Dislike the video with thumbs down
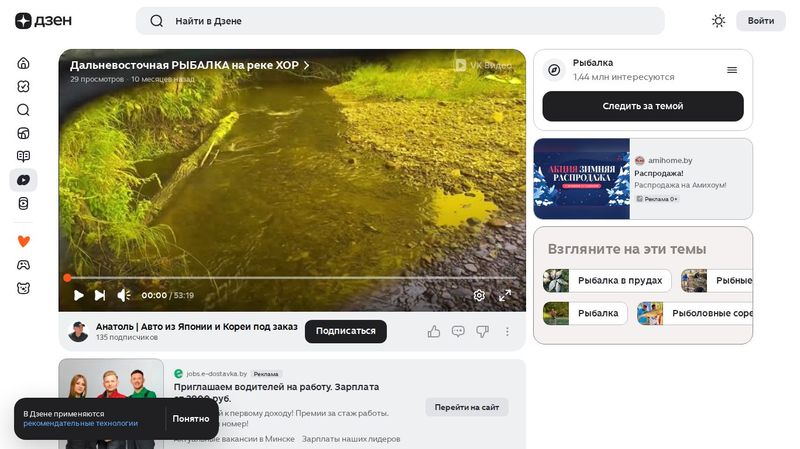This screenshot has width=800, height=449. click(x=482, y=331)
